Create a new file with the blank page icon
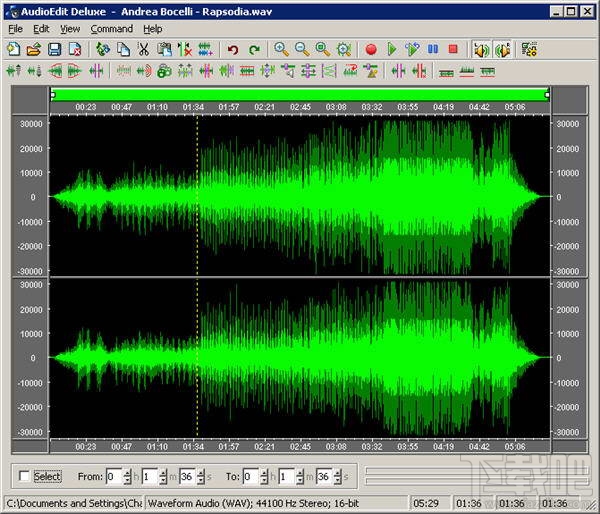The image size is (600, 514). tap(13, 49)
